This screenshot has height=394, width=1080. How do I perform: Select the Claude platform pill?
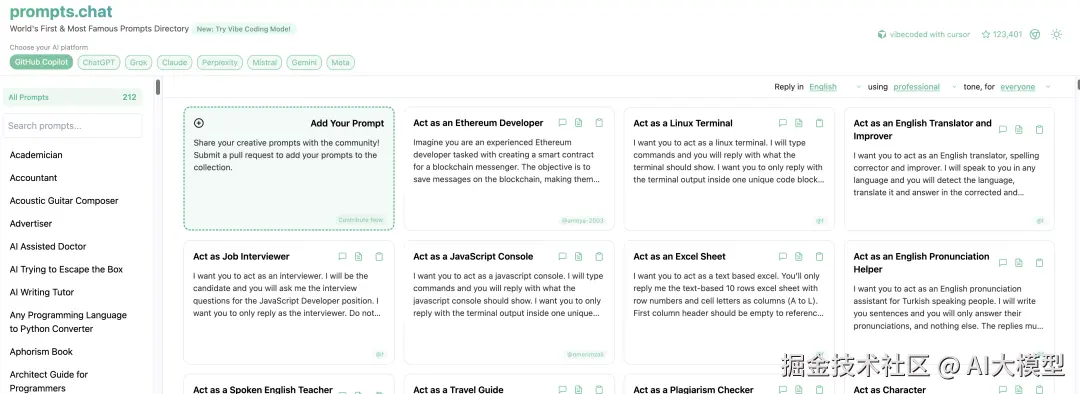click(174, 63)
